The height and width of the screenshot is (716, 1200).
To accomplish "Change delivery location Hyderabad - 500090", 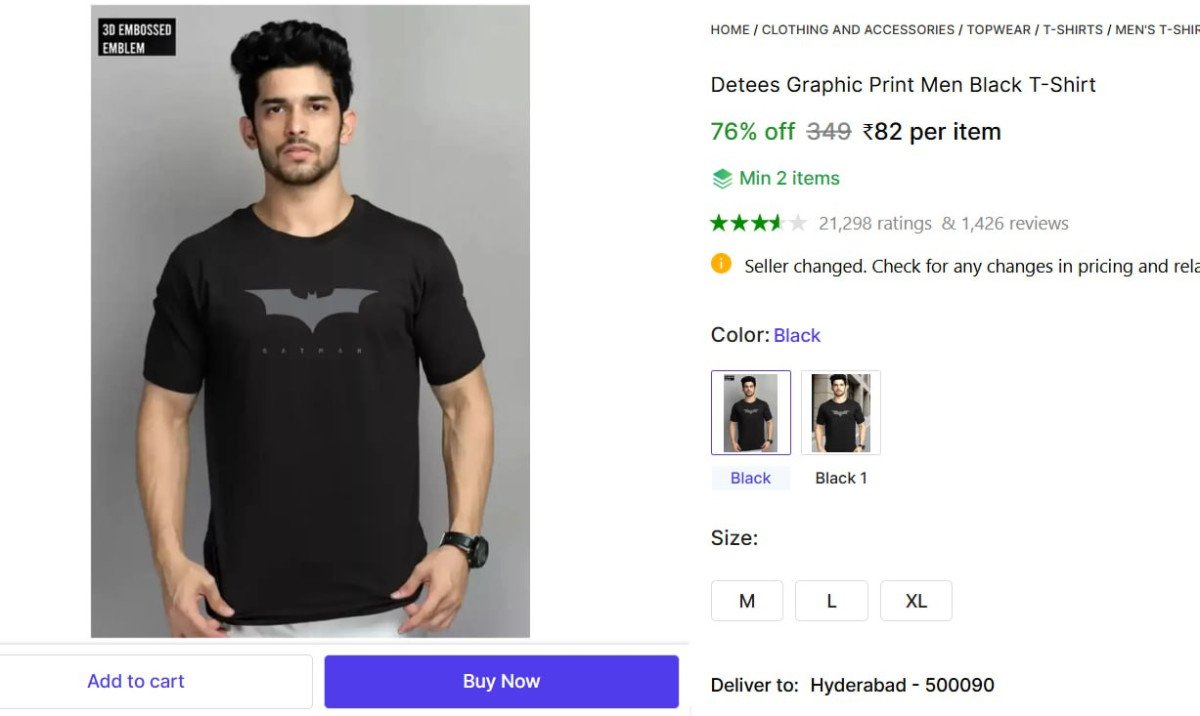I will [902, 685].
